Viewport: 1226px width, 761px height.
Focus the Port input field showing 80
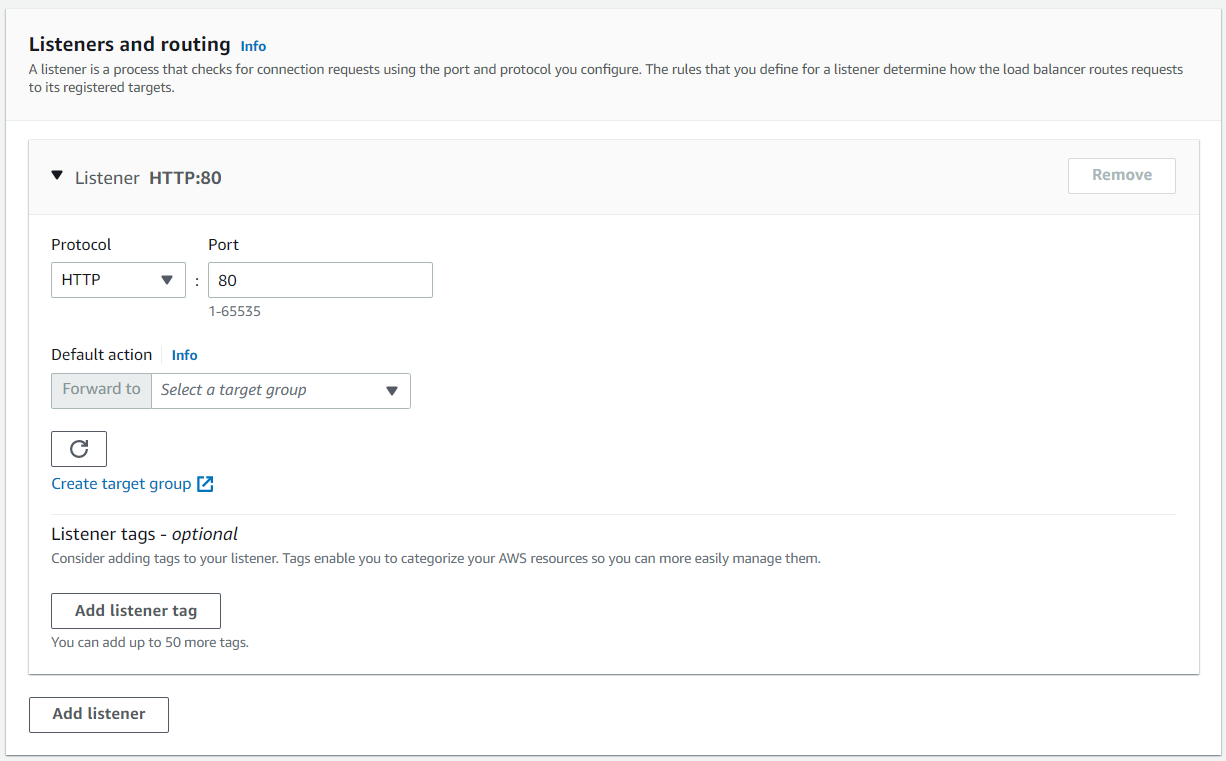pos(320,280)
